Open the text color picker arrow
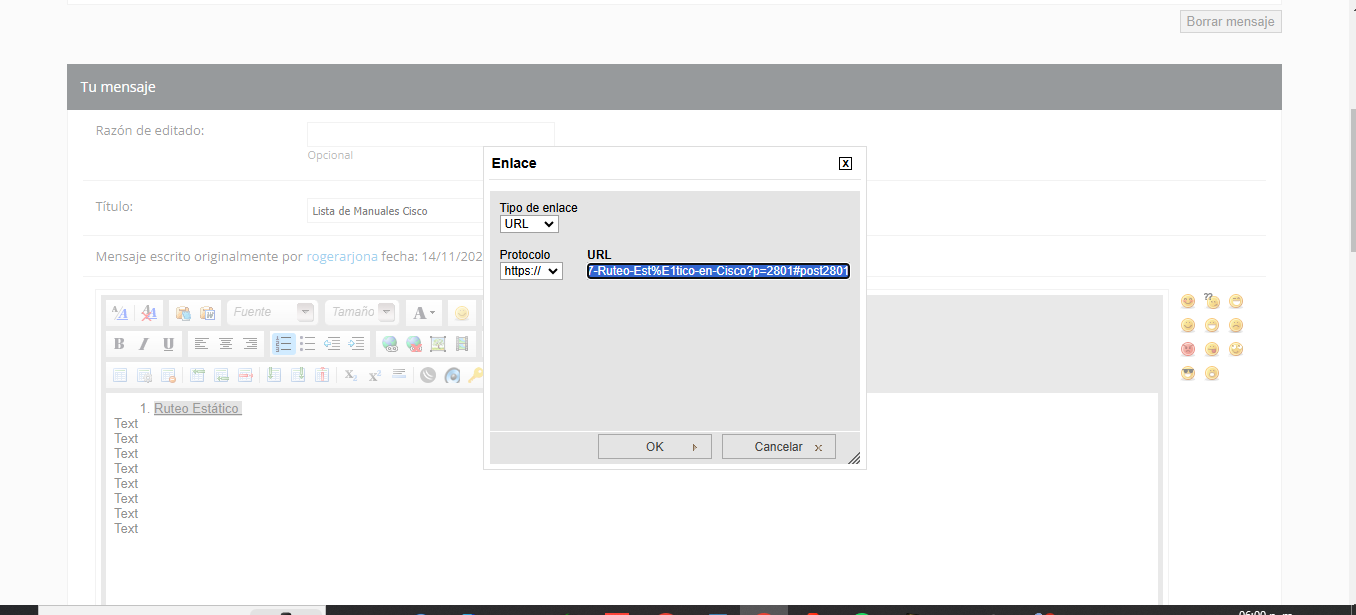The width and height of the screenshot is (1356, 615). pyautogui.click(x=432, y=313)
